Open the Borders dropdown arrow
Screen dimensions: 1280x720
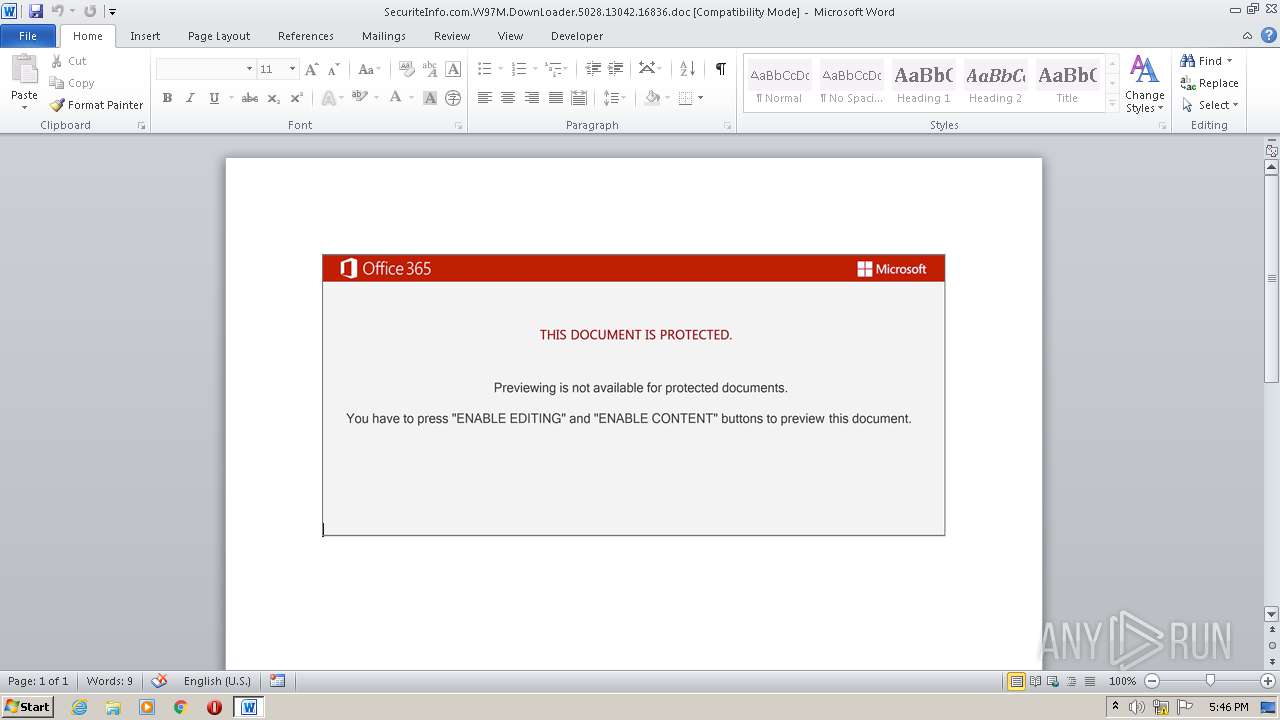pyautogui.click(x=701, y=98)
